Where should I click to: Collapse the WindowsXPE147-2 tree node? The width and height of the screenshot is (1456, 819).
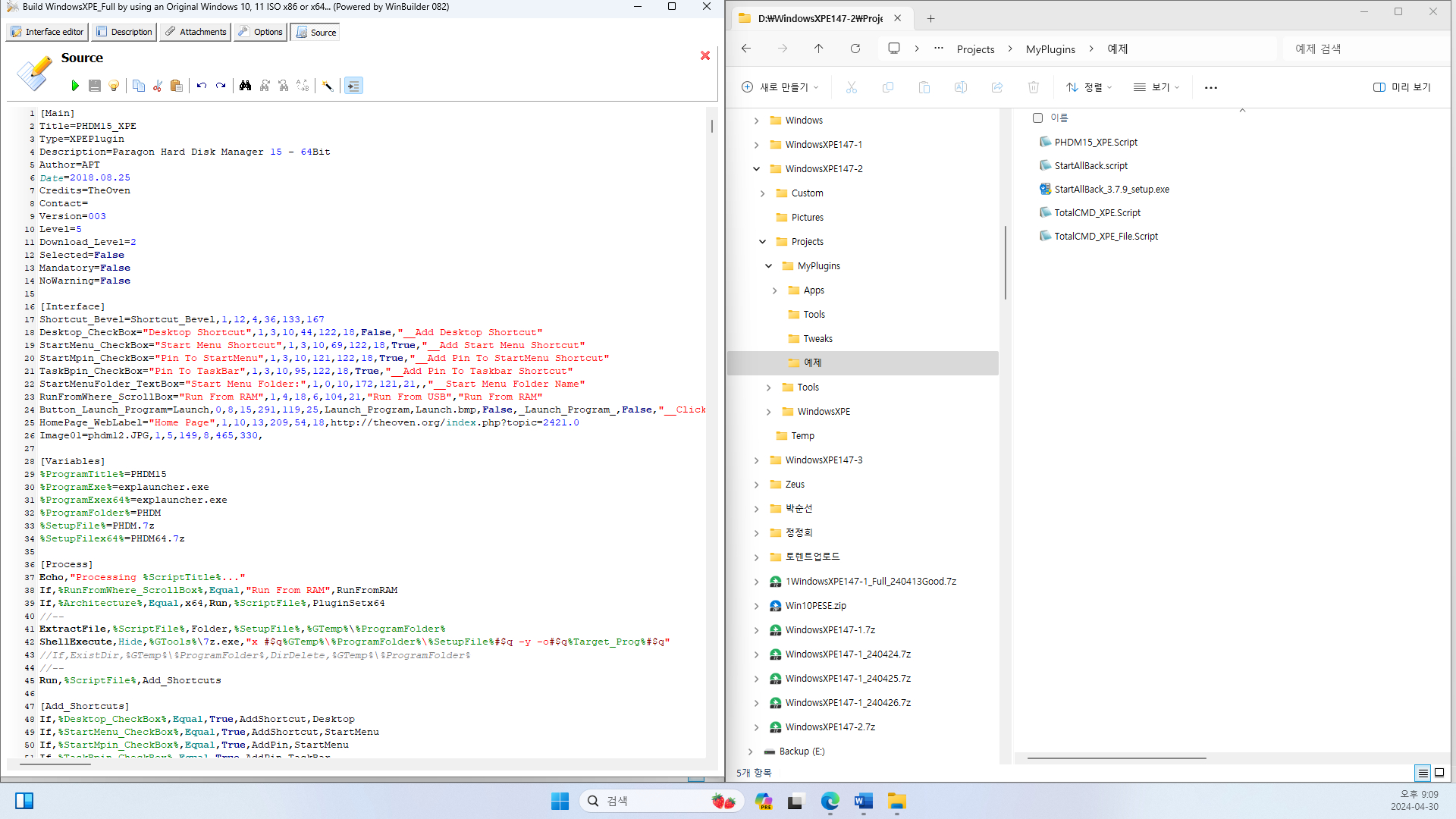[x=756, y=169]
